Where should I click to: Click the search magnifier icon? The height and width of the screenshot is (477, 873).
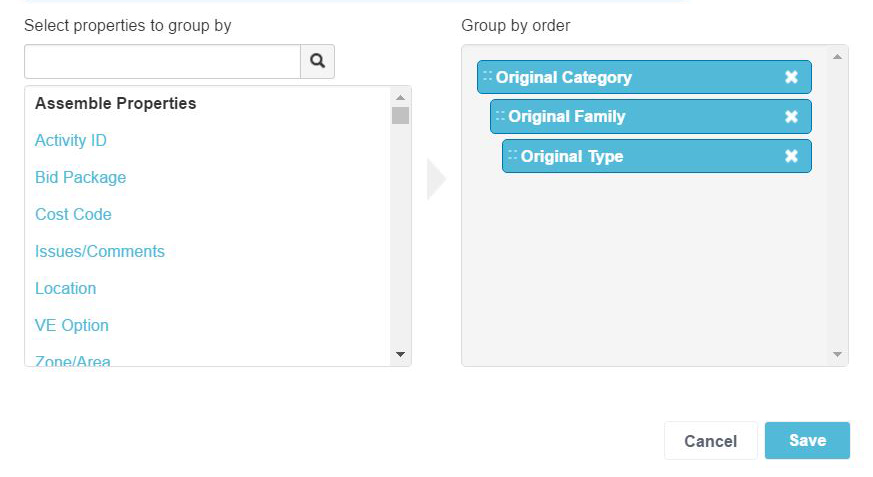point(317,61)
